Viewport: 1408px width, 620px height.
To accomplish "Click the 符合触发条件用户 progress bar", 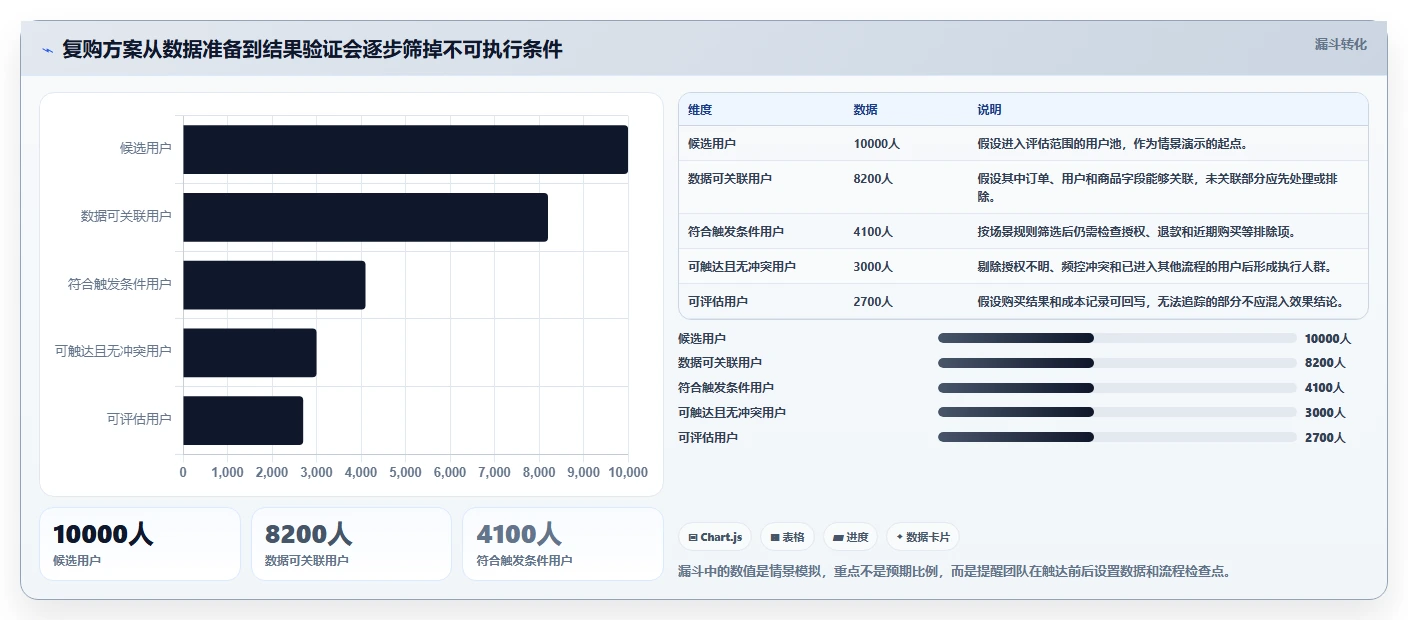I will pyautogui.click(x=1117, y=388).
